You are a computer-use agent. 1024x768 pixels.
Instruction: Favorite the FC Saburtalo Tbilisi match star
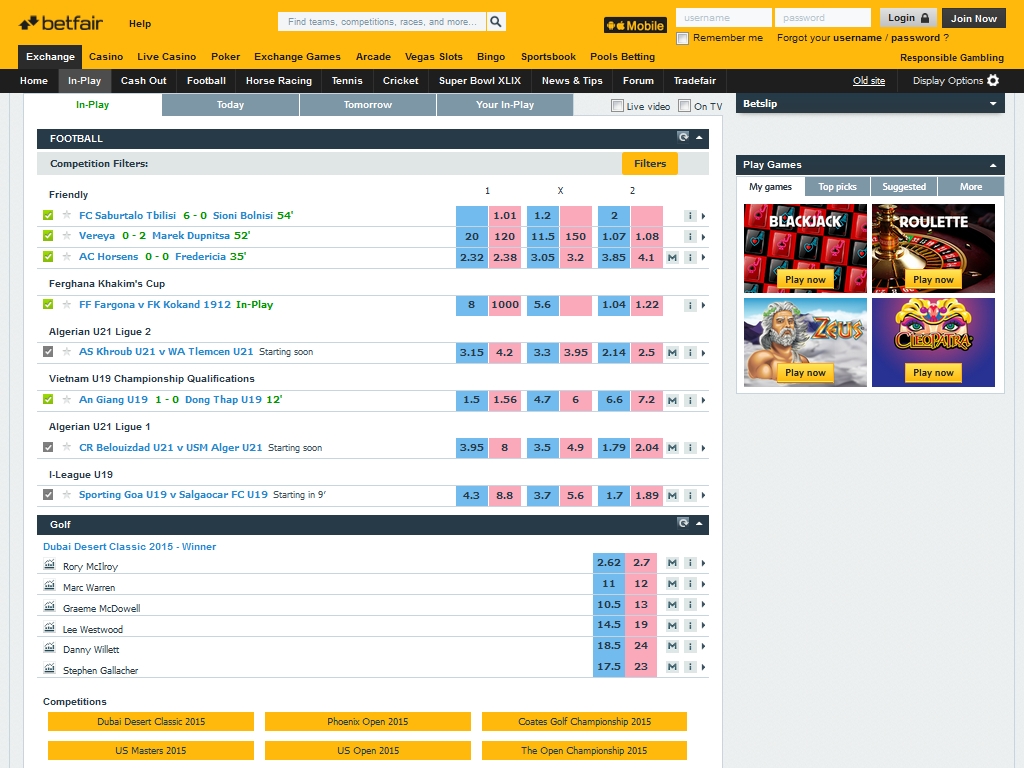click(67, 215)
